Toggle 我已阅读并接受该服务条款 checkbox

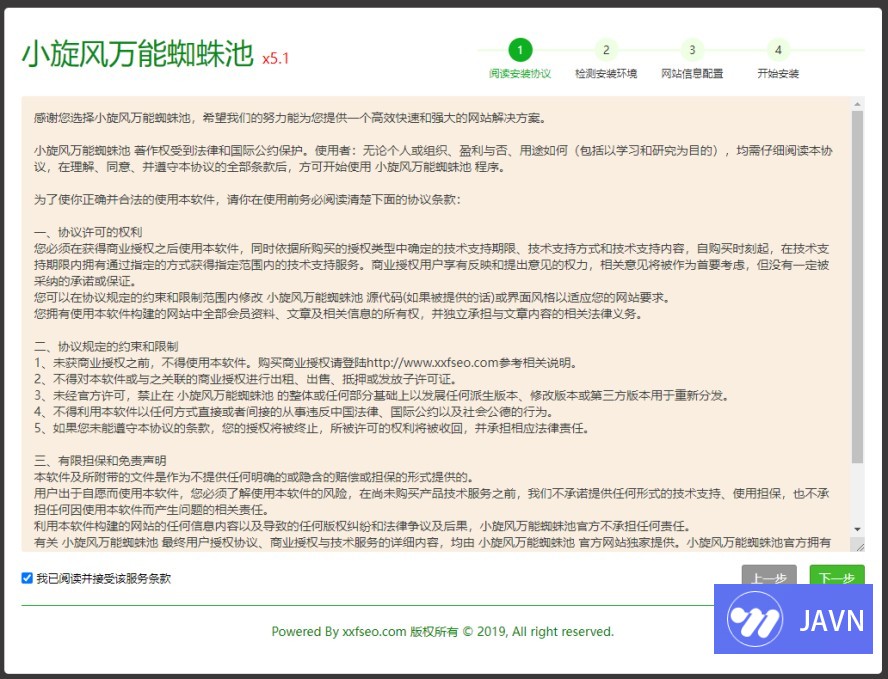27,578
